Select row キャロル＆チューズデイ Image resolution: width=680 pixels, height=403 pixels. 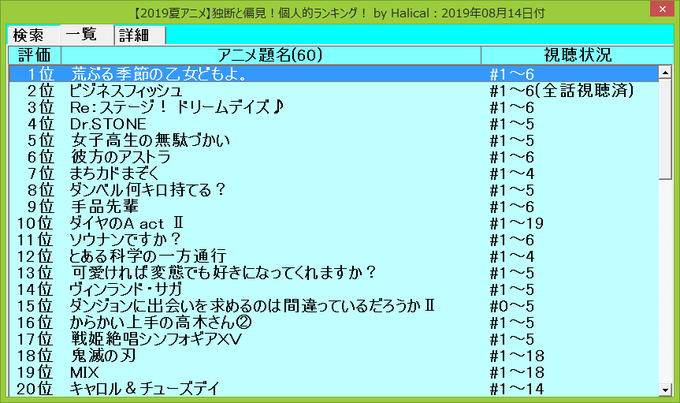(334, 389)
